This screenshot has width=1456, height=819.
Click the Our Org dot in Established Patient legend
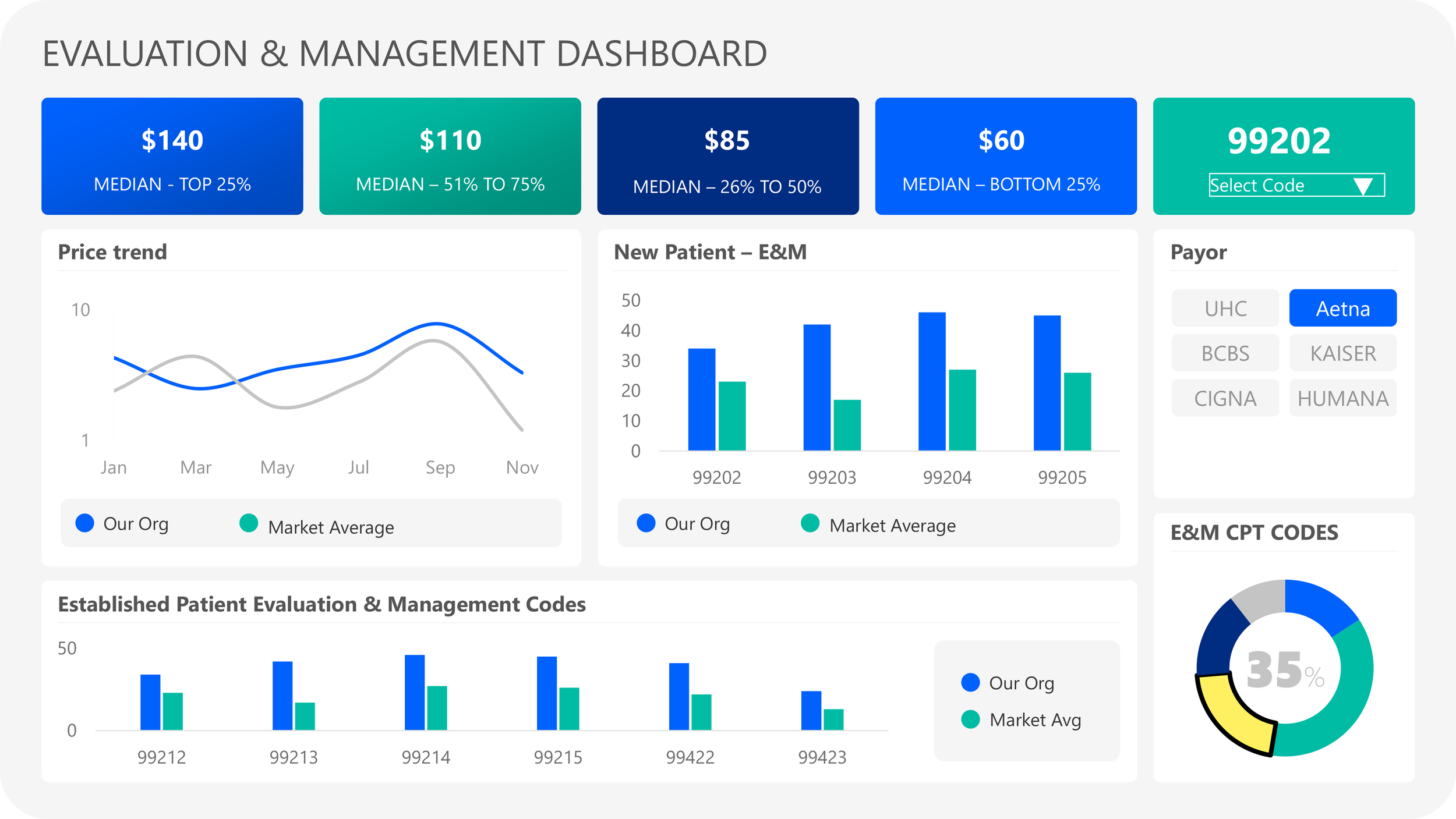tap(970, 682)
